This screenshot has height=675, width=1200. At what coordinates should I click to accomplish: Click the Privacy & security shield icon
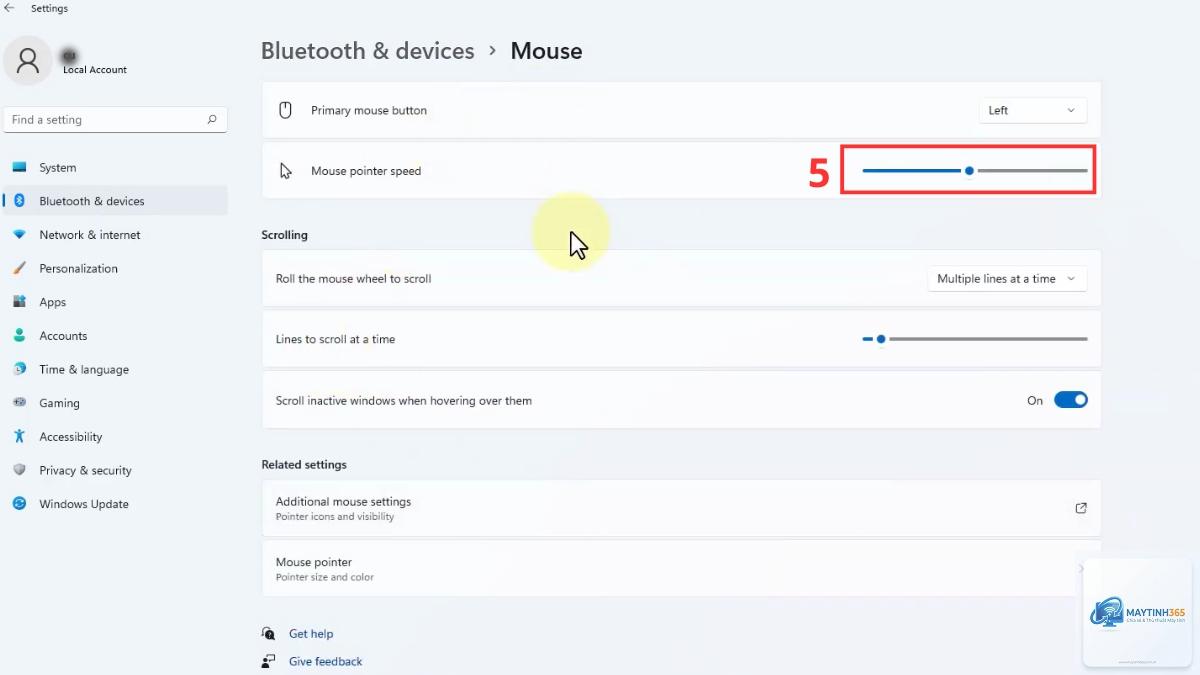19,470
